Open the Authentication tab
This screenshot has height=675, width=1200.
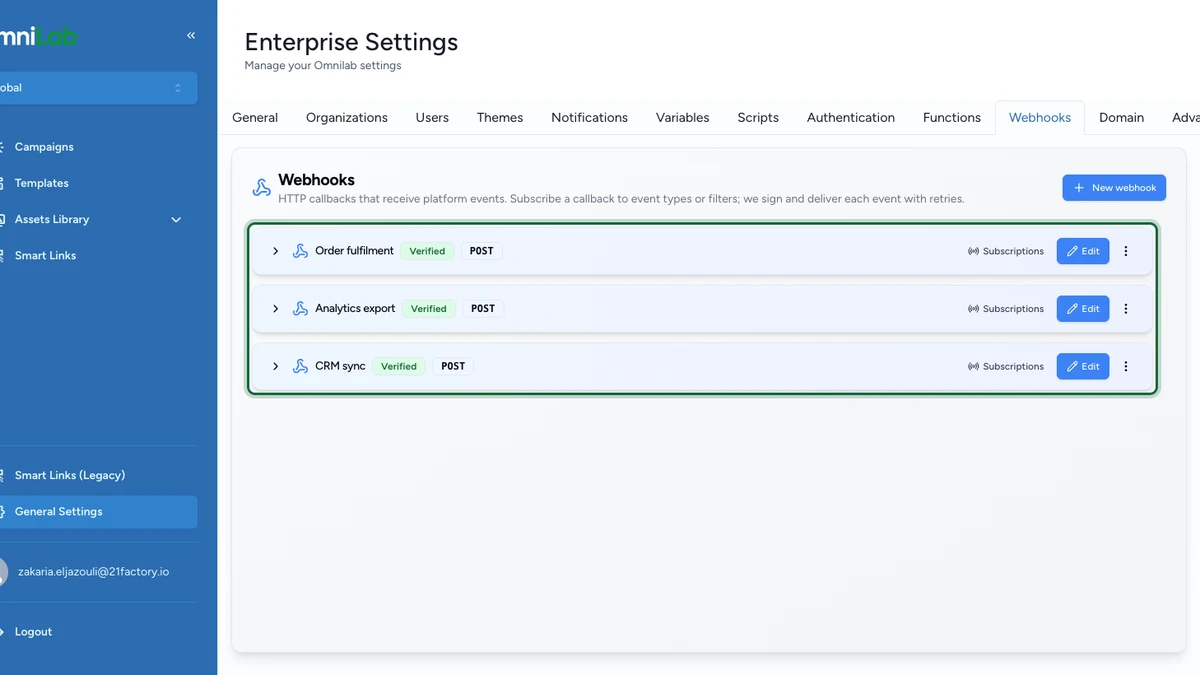[x=851, y=117]
